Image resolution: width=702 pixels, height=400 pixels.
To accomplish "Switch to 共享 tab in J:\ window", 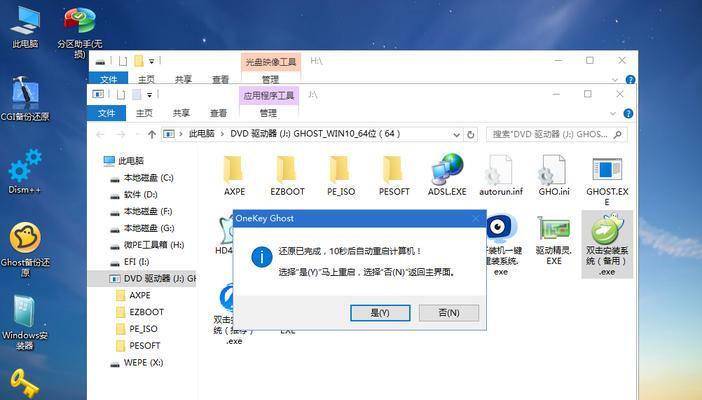I will [x=181, y=113].
